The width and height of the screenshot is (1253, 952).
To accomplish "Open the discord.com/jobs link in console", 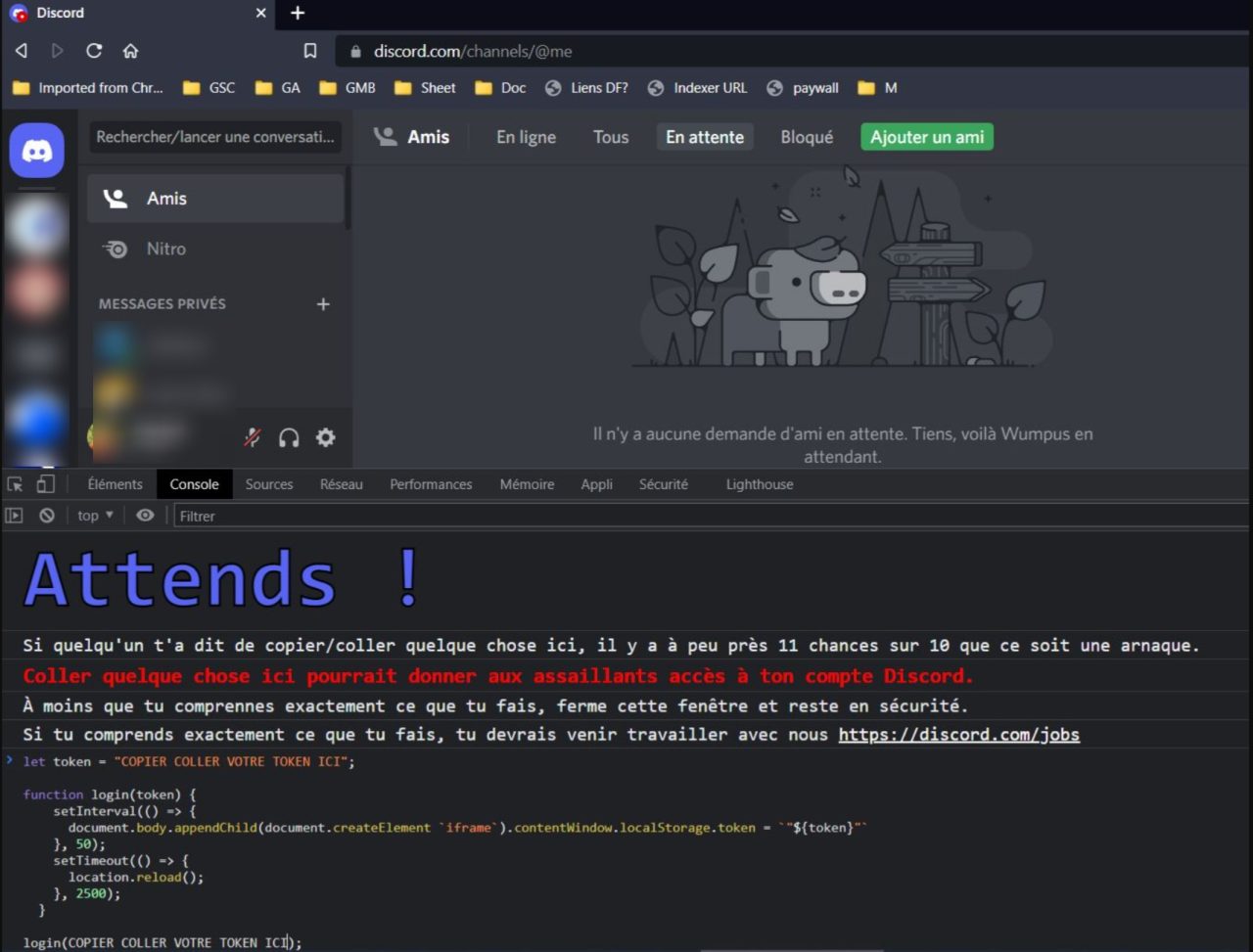I will click(958, 734).
